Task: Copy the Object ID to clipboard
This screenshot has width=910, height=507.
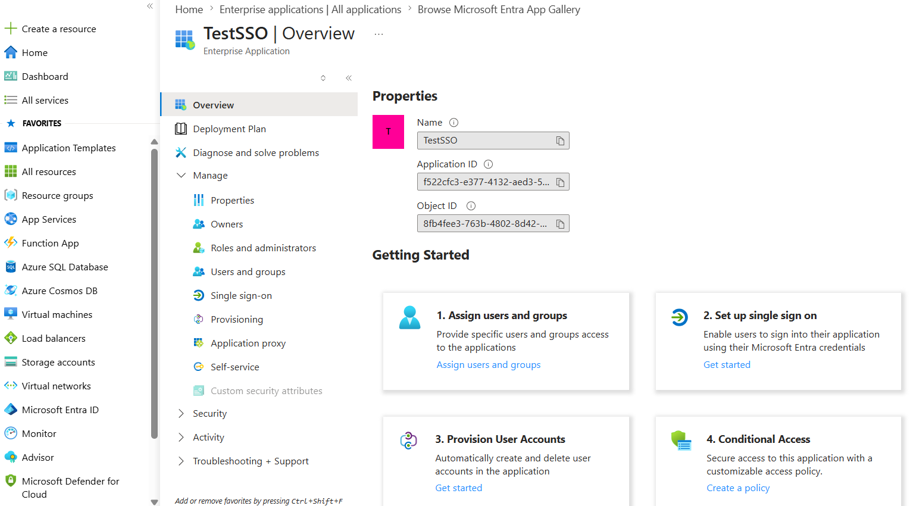Action: [560, 224]
